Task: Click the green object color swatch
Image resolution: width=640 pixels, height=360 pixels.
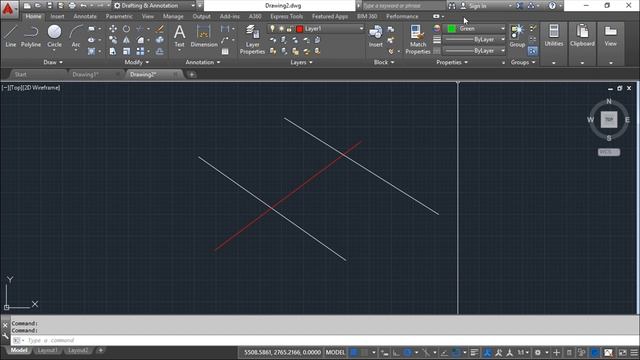Action: (451, 28)
